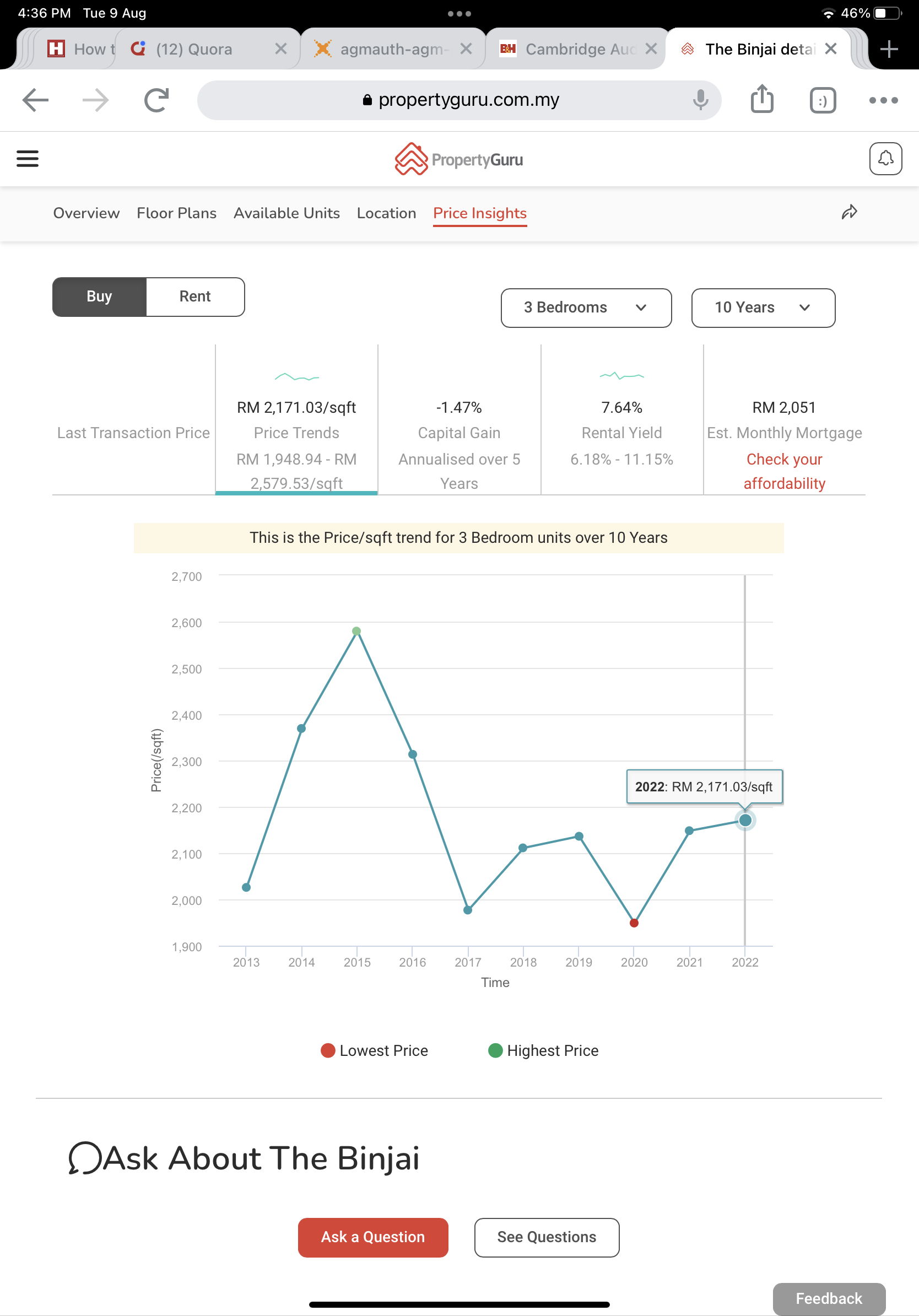Switch to the Rent toggle
This screenshot has height=1316, width=919.
click(x=195, y=296)
